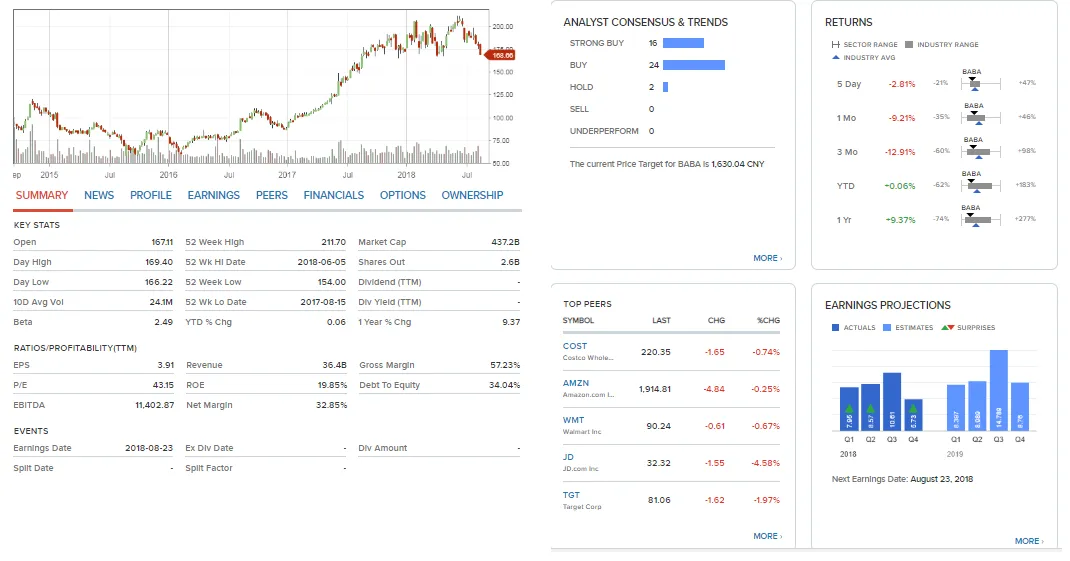This screenshot has height=561, width=1070.
Task: Click the INDUSTRY RANGE legend square
Action: tap(909, 44)
